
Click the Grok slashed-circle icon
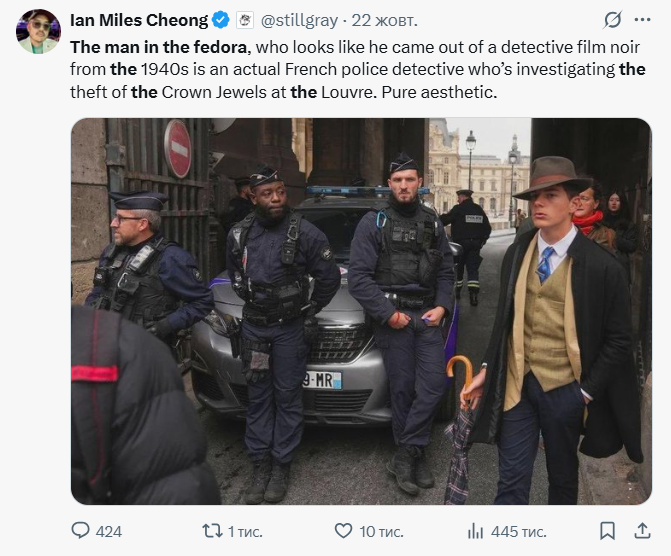click(613, 20)
